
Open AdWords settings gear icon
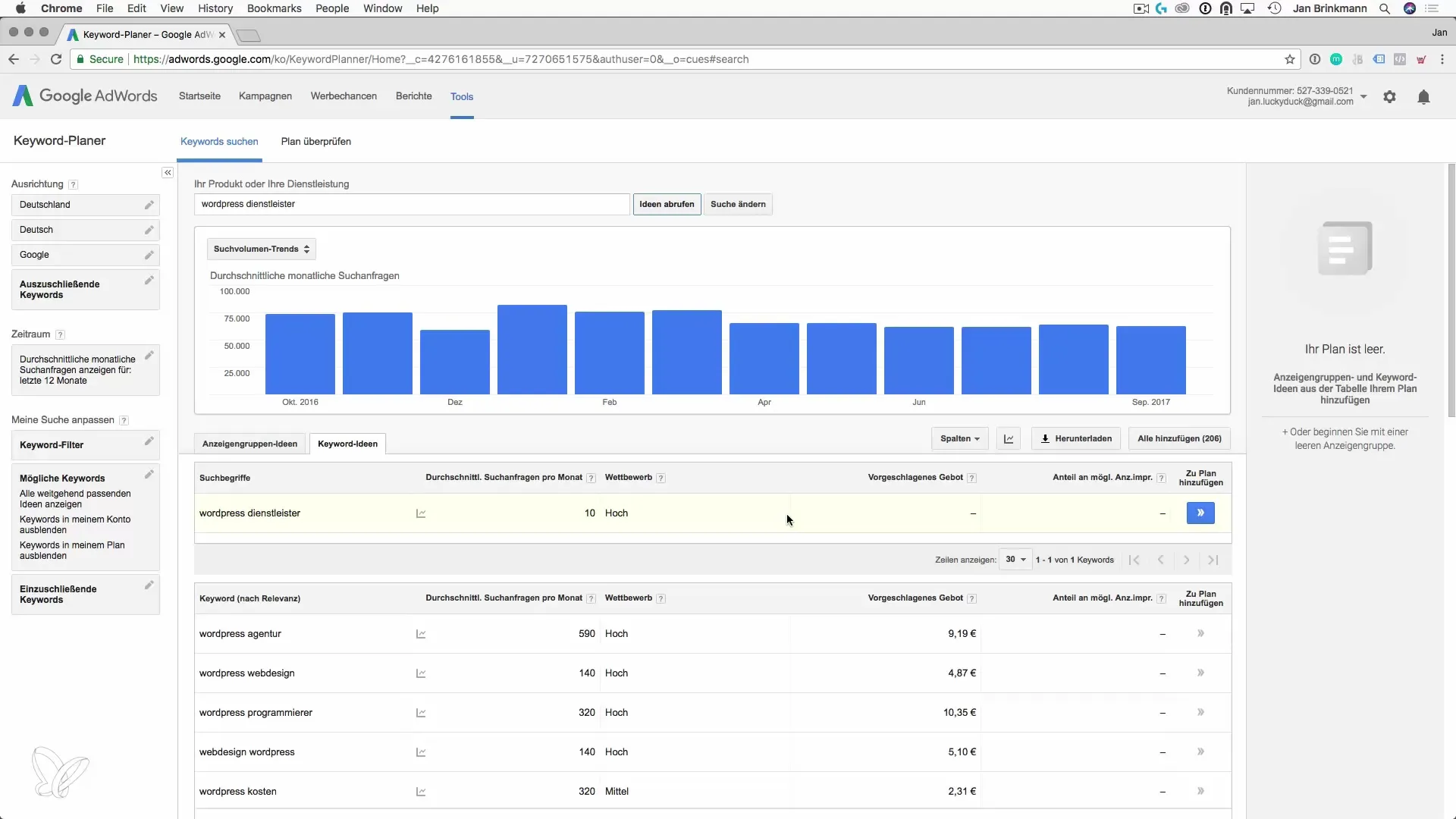click(x=1389, y=96)
